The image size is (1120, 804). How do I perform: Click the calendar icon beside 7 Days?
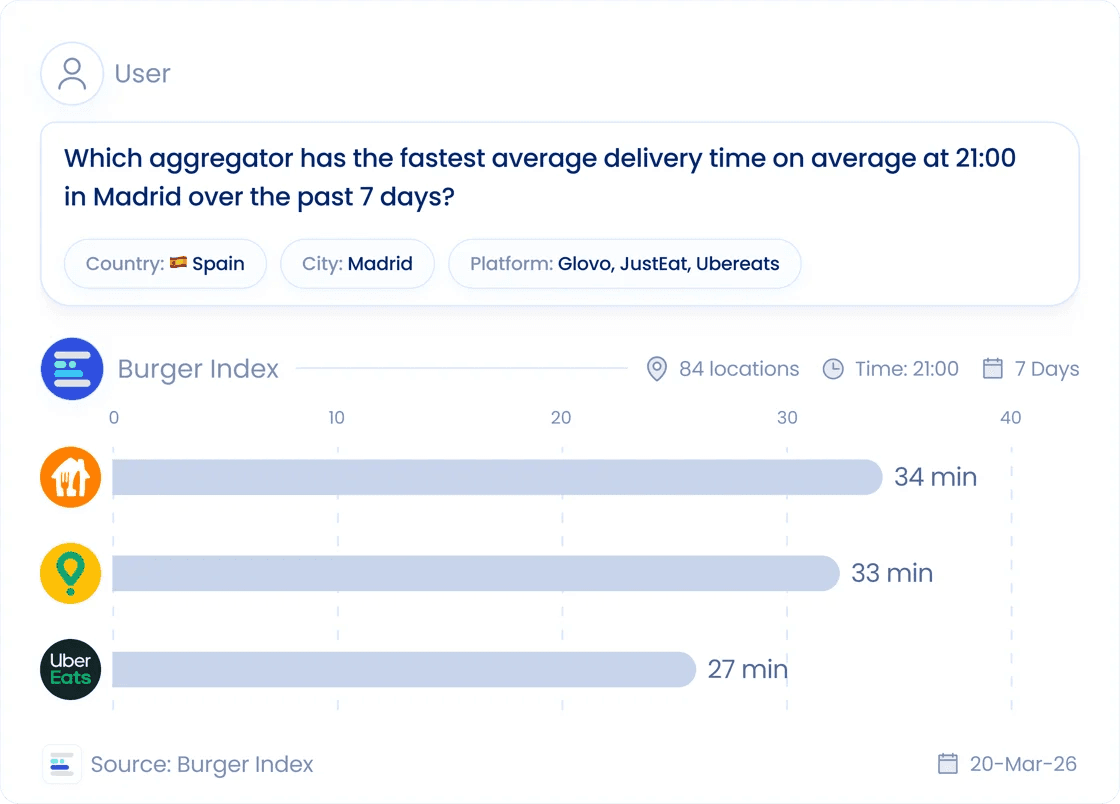click(x=993, y=368)
